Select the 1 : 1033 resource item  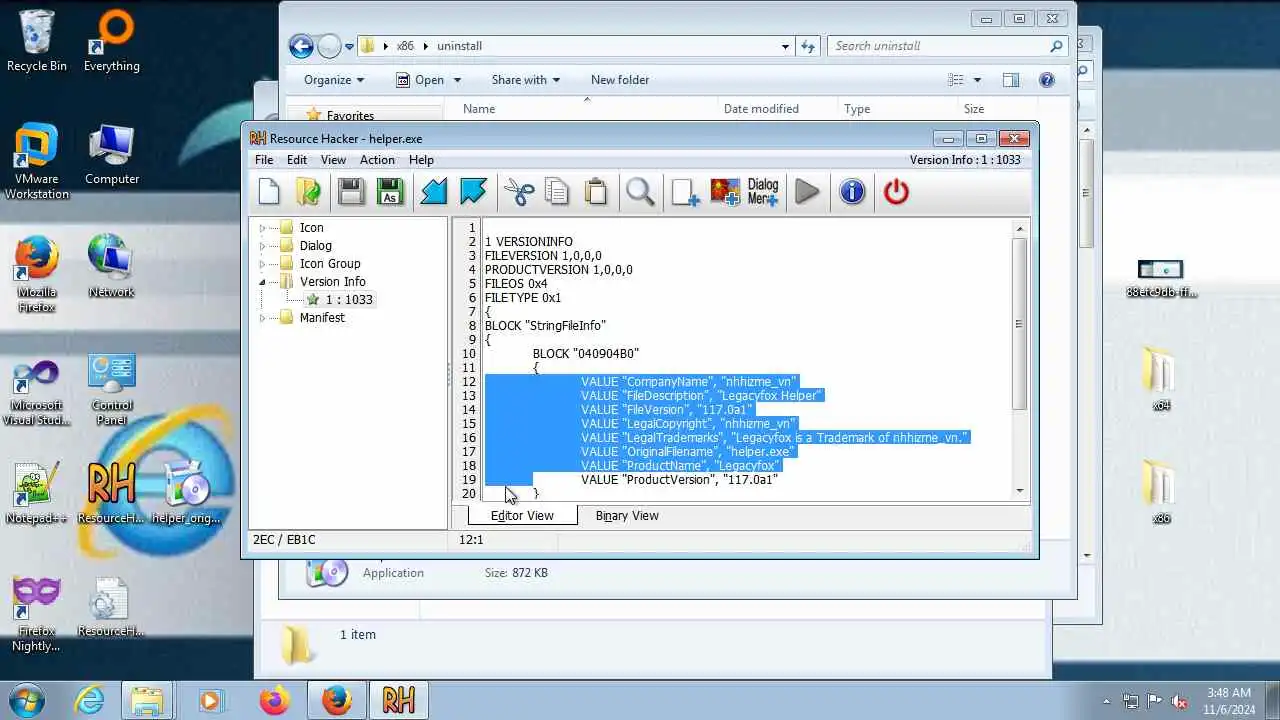coord(349,300)
